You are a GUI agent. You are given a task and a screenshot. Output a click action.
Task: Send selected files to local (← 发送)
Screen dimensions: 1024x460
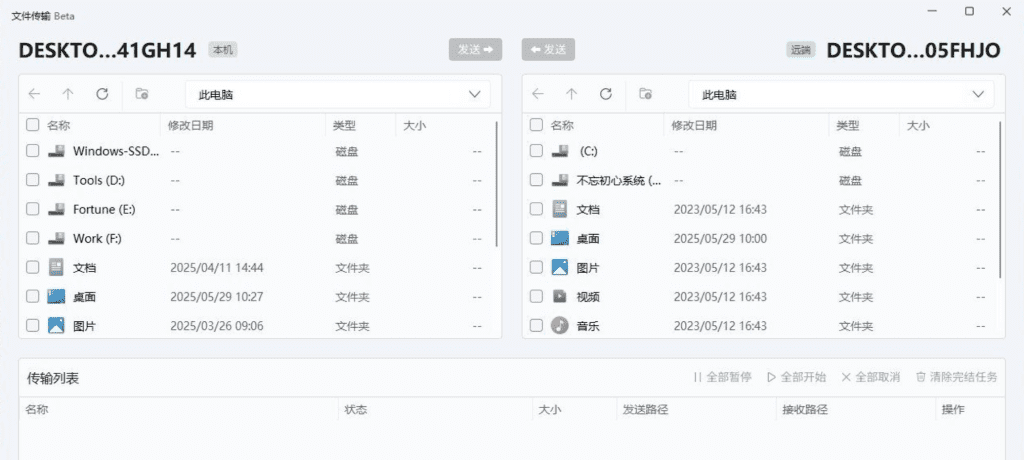coord(548,50)
